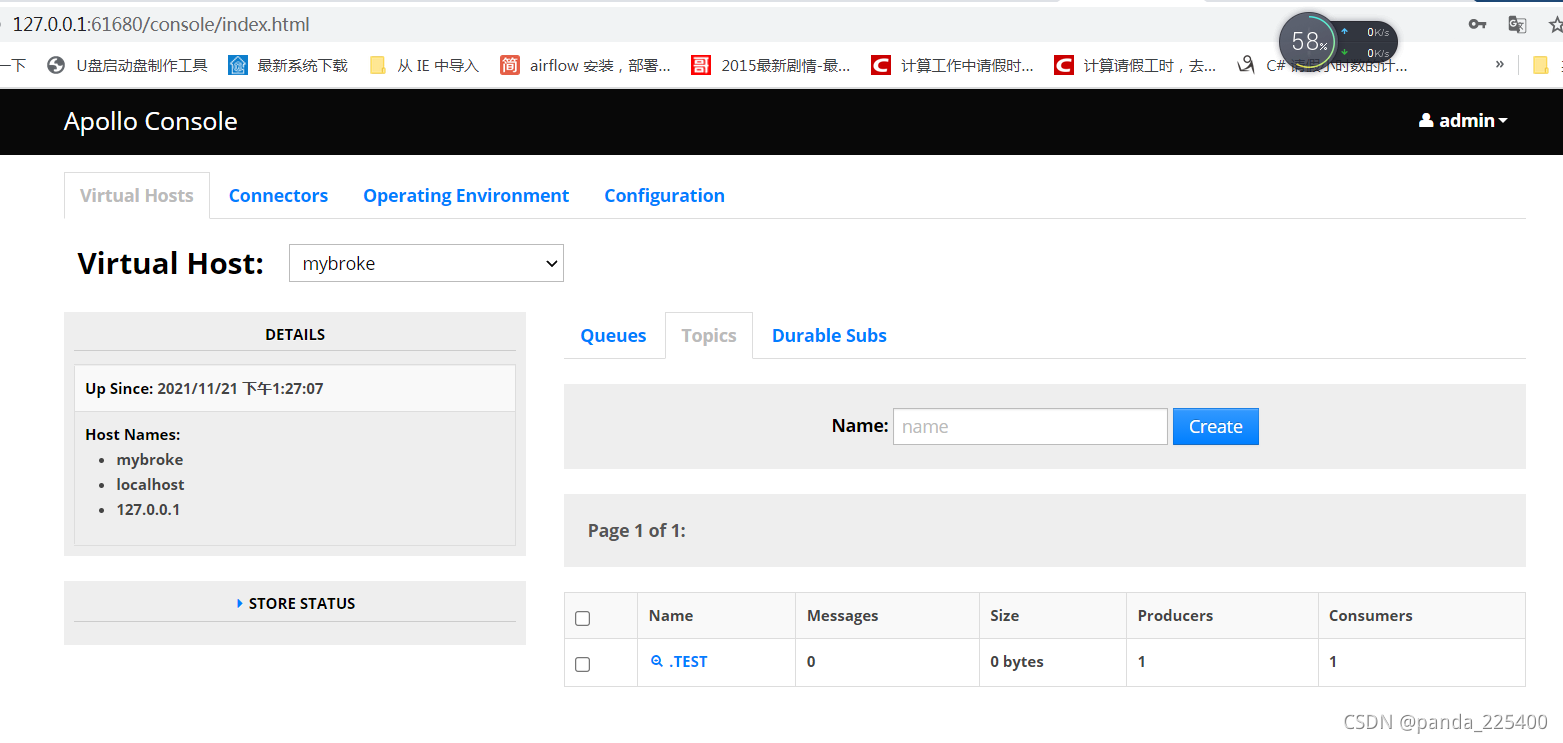
Task: Click the browser address bar URL
Action: pyautogui.click(x=161, y=24)
